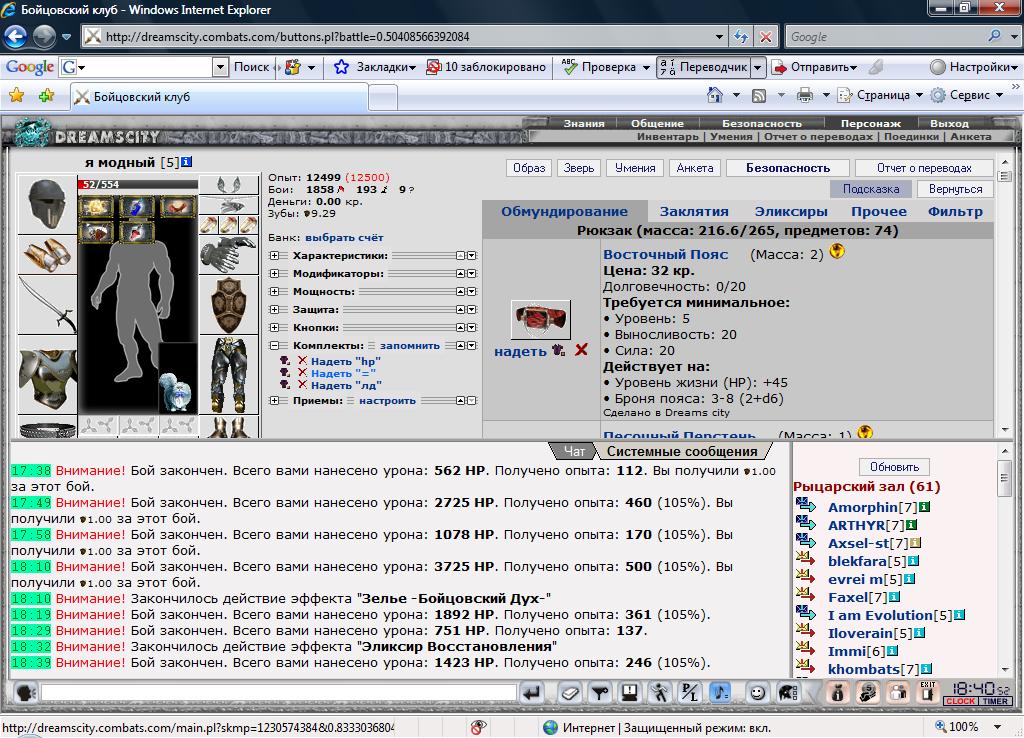Toggle the music note sound icon
Image resolution: width=1024 pixels, height=738 pixels.
720,692
